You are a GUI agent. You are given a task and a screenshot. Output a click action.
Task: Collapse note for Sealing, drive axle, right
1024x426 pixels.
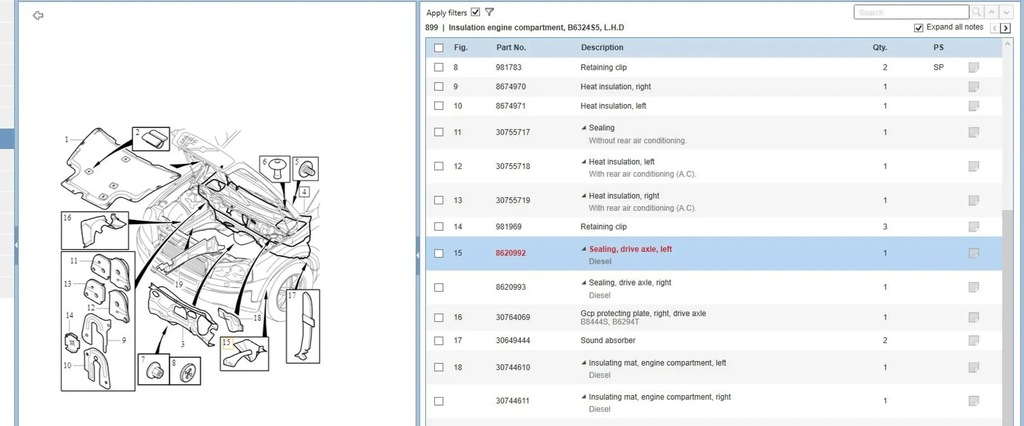(584, 283)
